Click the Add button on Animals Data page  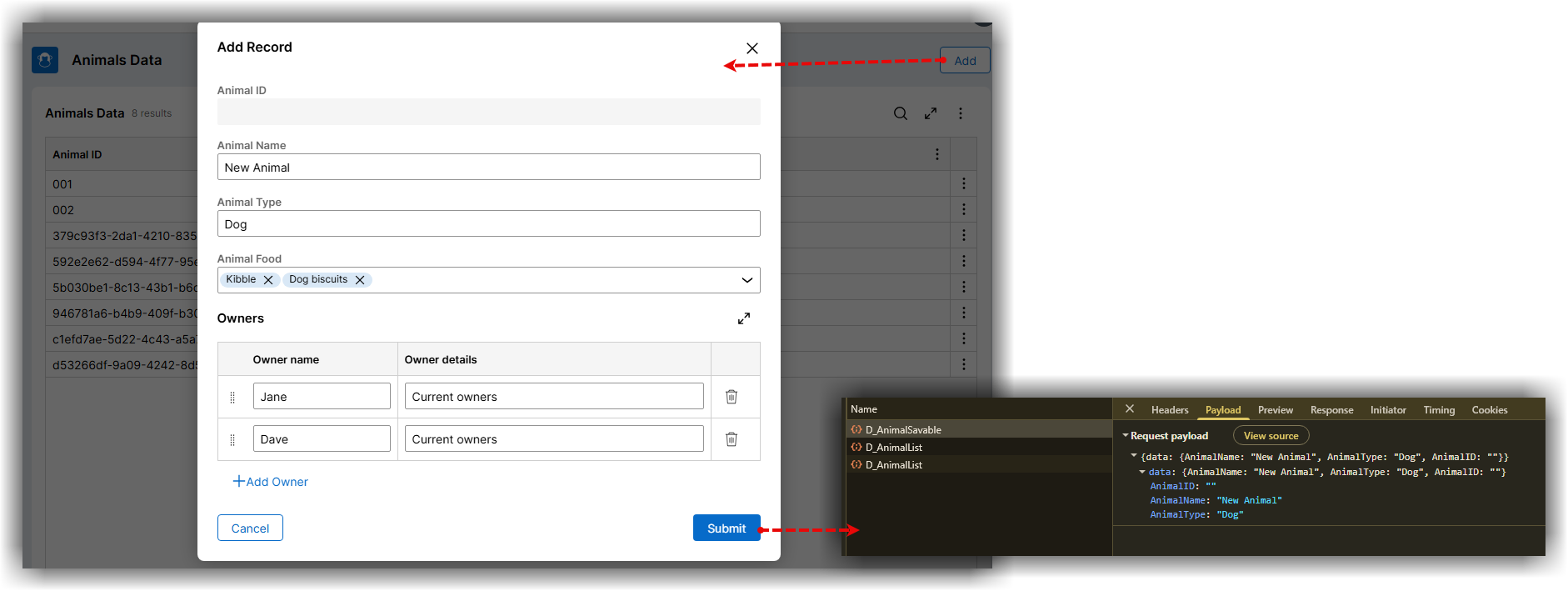(x=965, y=60)
